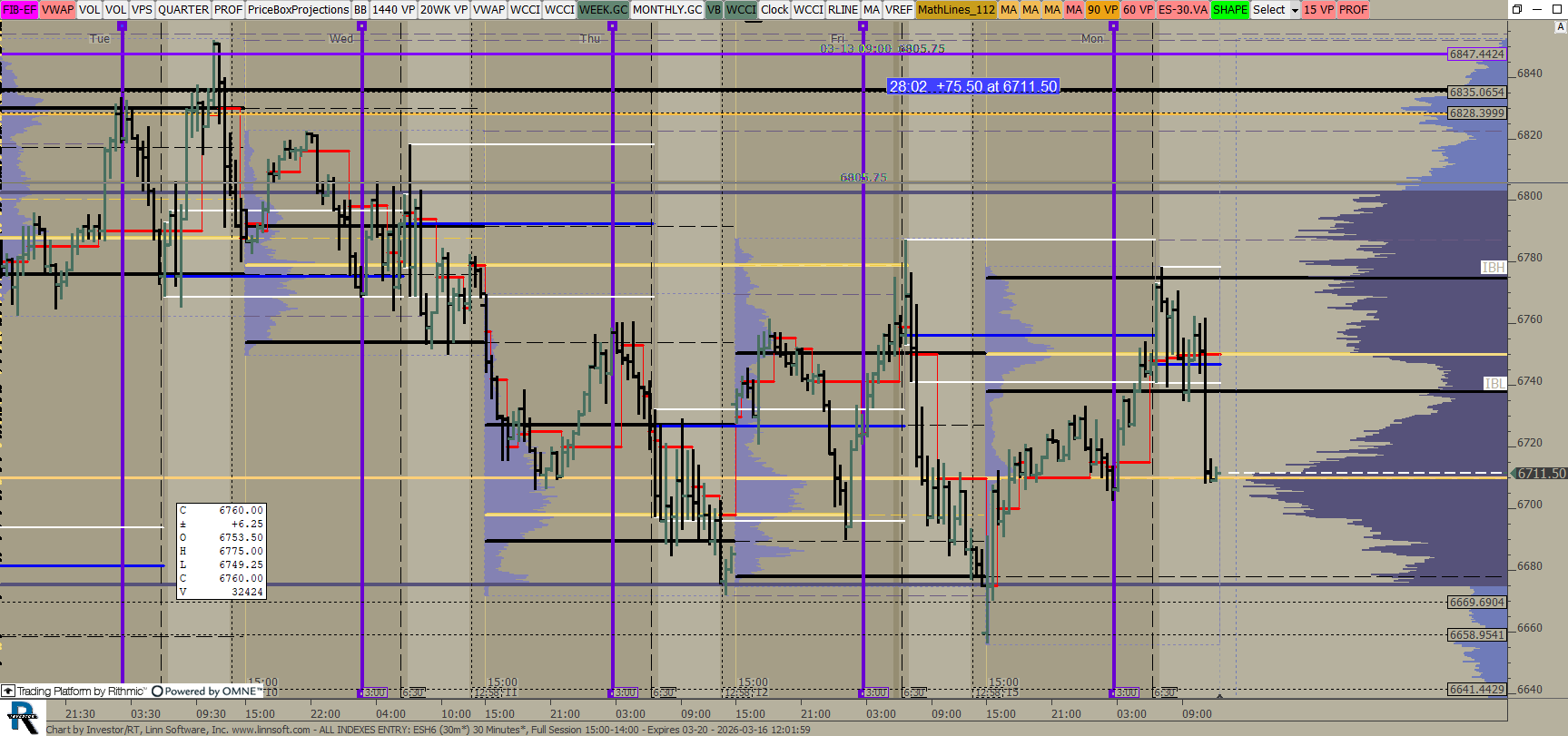Click the IBL marker label
This screenshot has width=1568, height=736.
point(1494,384)
